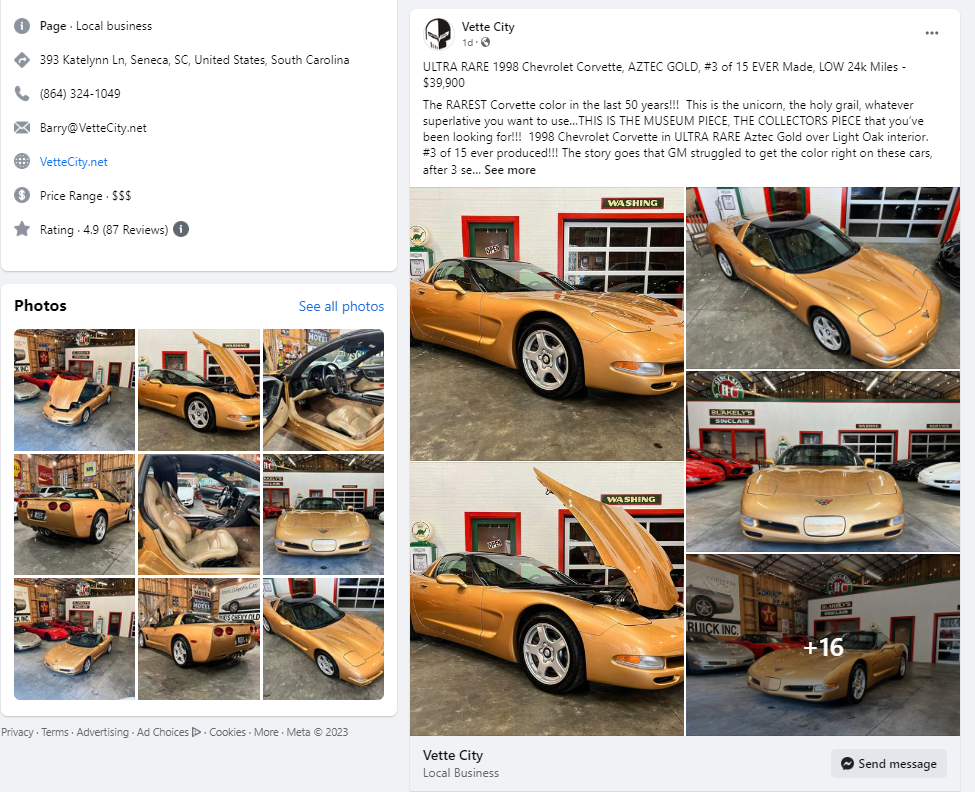This screenshot has height=792, width=975.
Task: Select the email envelope icon
Action: click(21, 128)
